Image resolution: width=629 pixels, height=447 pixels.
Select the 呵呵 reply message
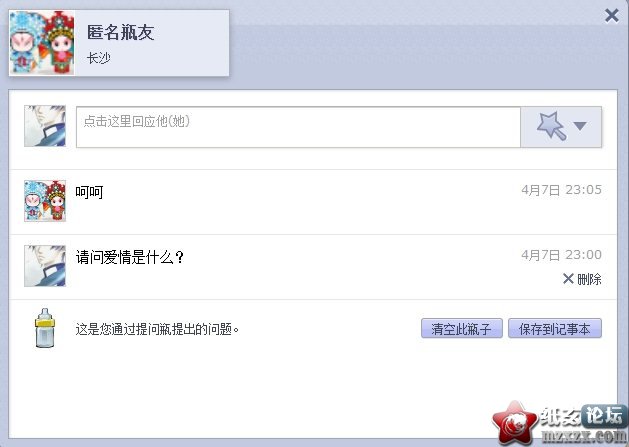pos(89,192)
